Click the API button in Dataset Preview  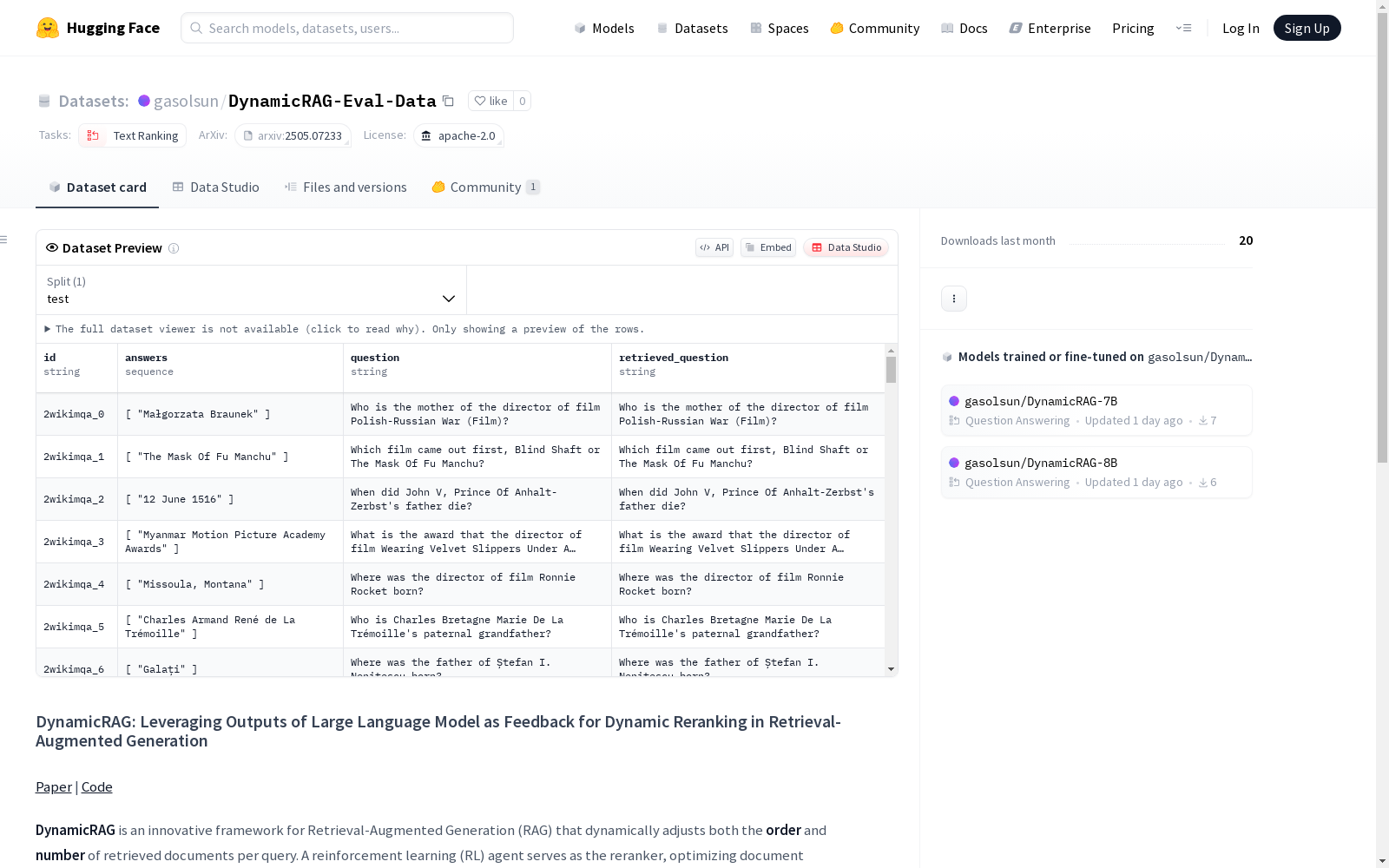coord(714,247)
